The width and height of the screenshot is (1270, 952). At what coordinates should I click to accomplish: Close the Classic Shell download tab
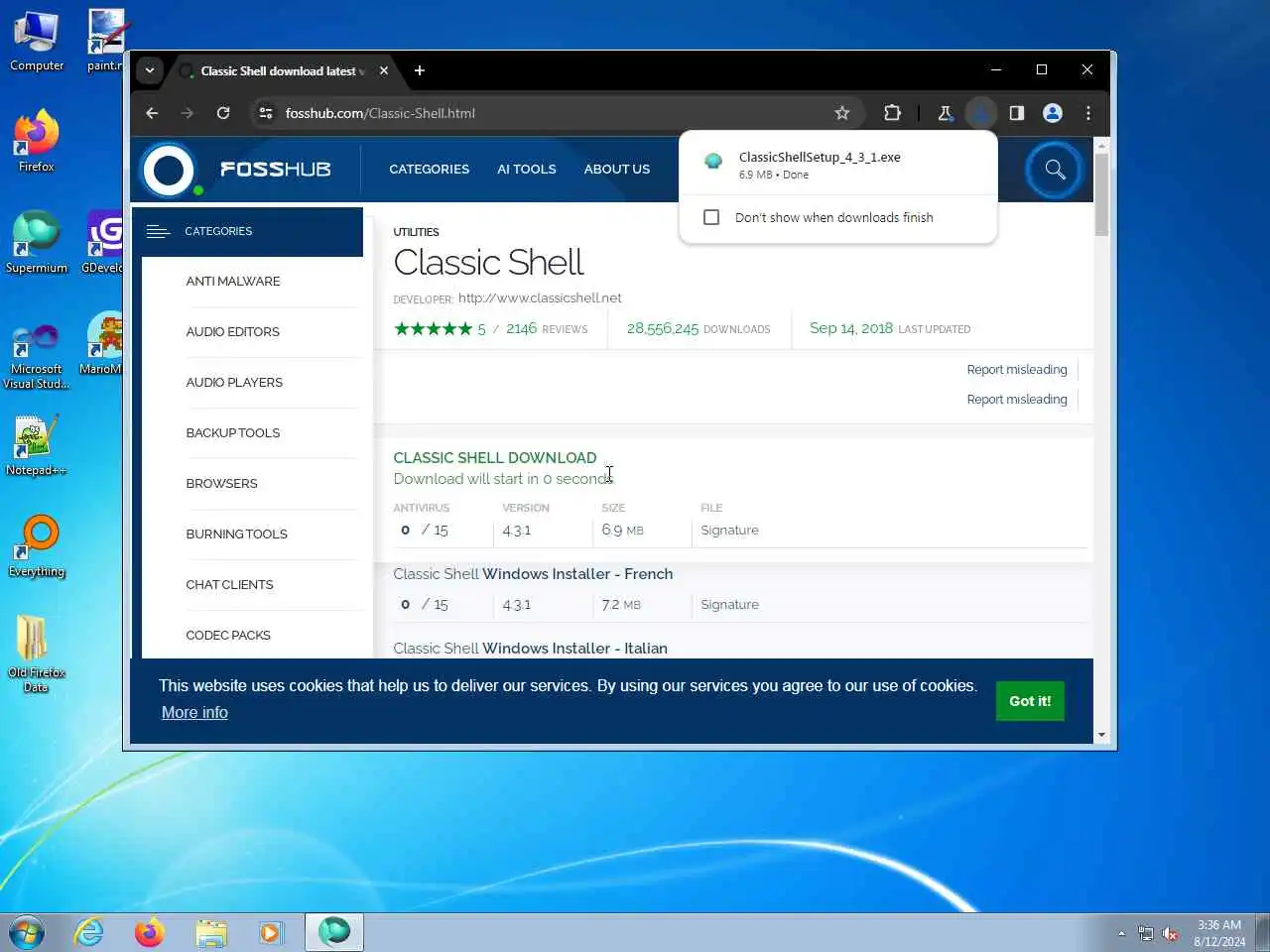[x=384, y=70]
